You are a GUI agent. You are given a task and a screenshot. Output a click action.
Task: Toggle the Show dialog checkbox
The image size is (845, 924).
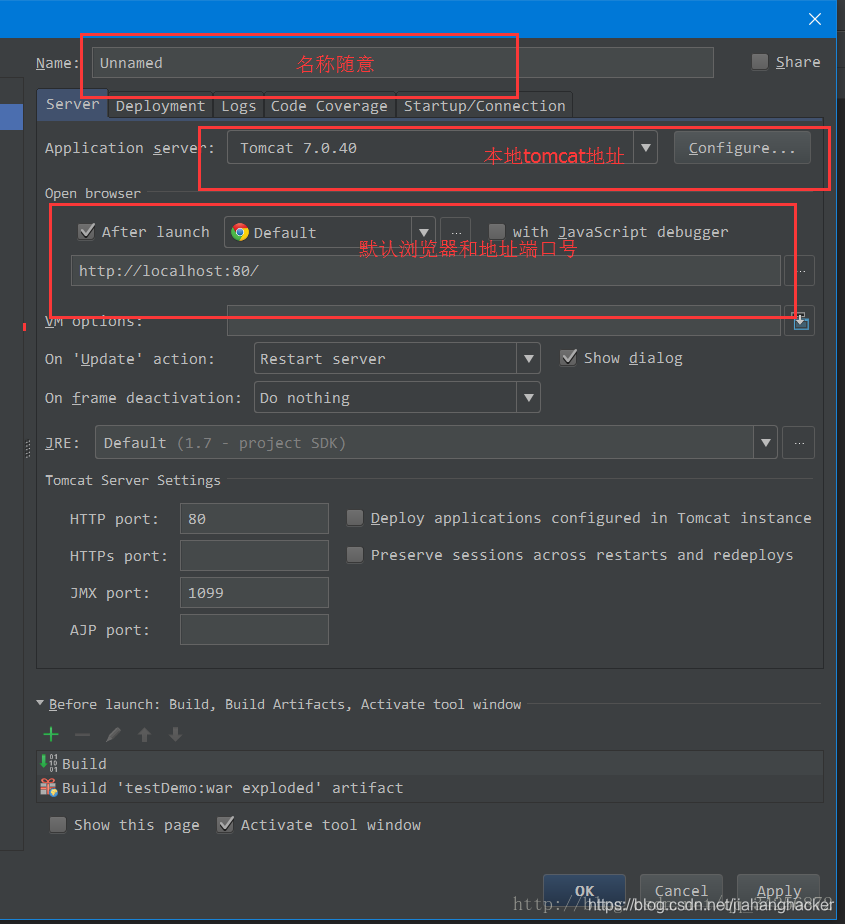(568, 358)
